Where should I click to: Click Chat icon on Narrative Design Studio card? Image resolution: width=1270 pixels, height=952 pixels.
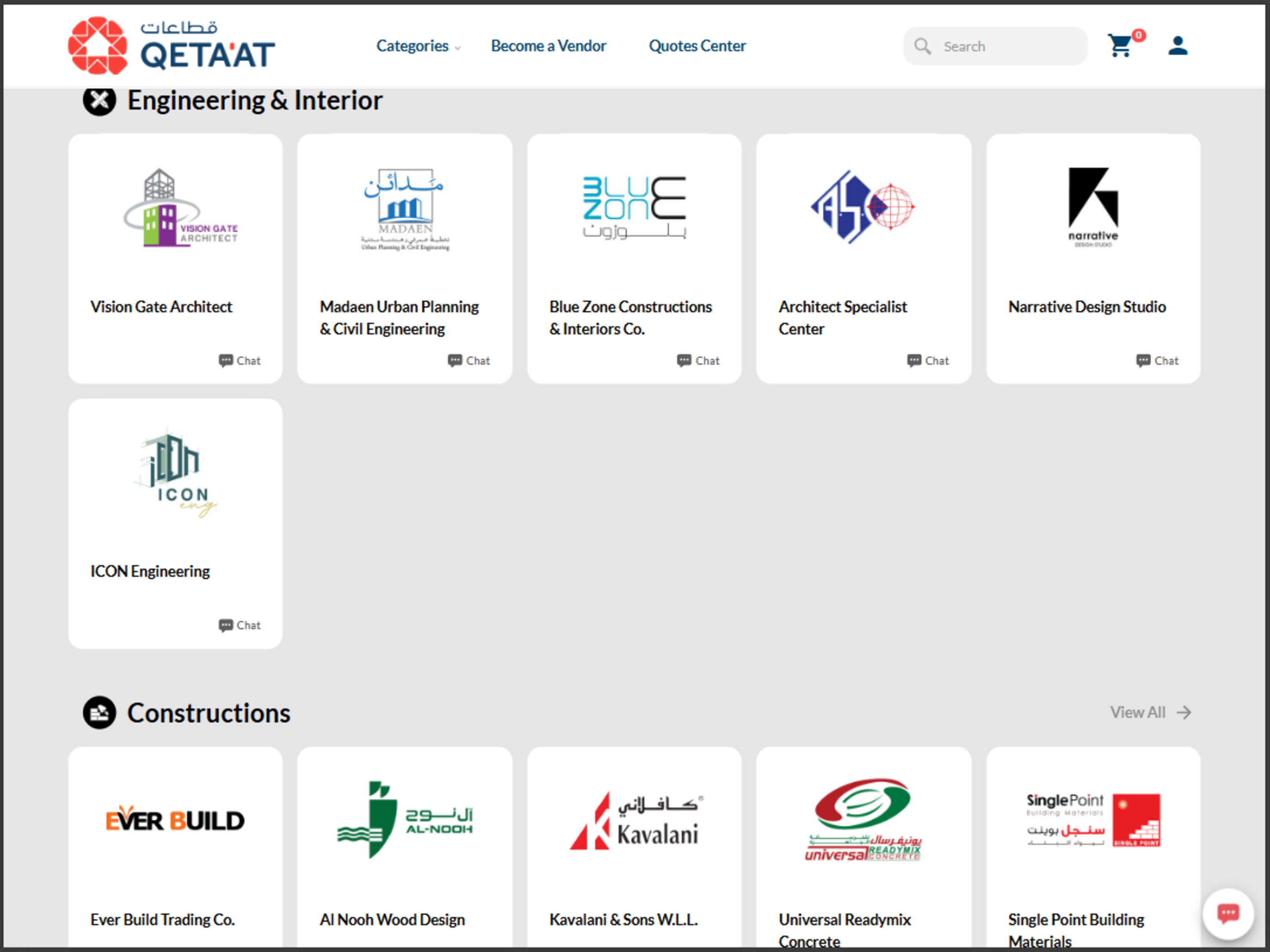pos(1143,360)
